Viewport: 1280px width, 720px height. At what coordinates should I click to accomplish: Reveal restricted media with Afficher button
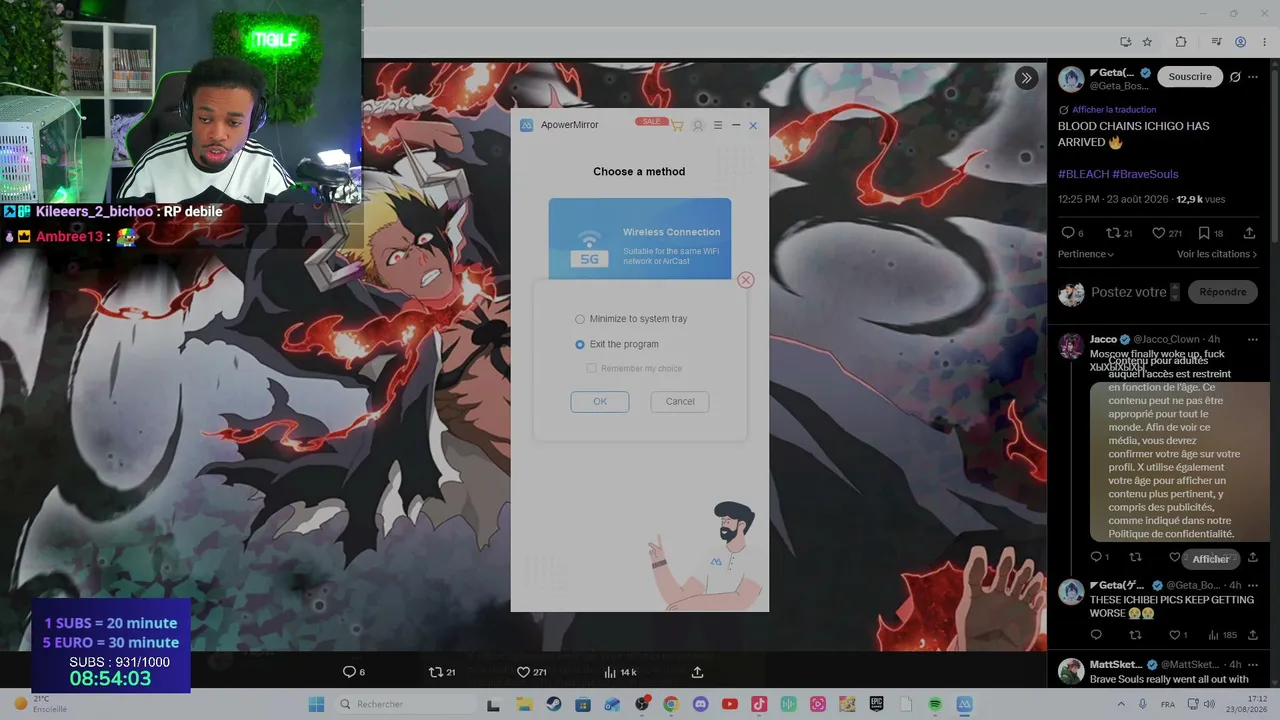(x=1211, y=559)
